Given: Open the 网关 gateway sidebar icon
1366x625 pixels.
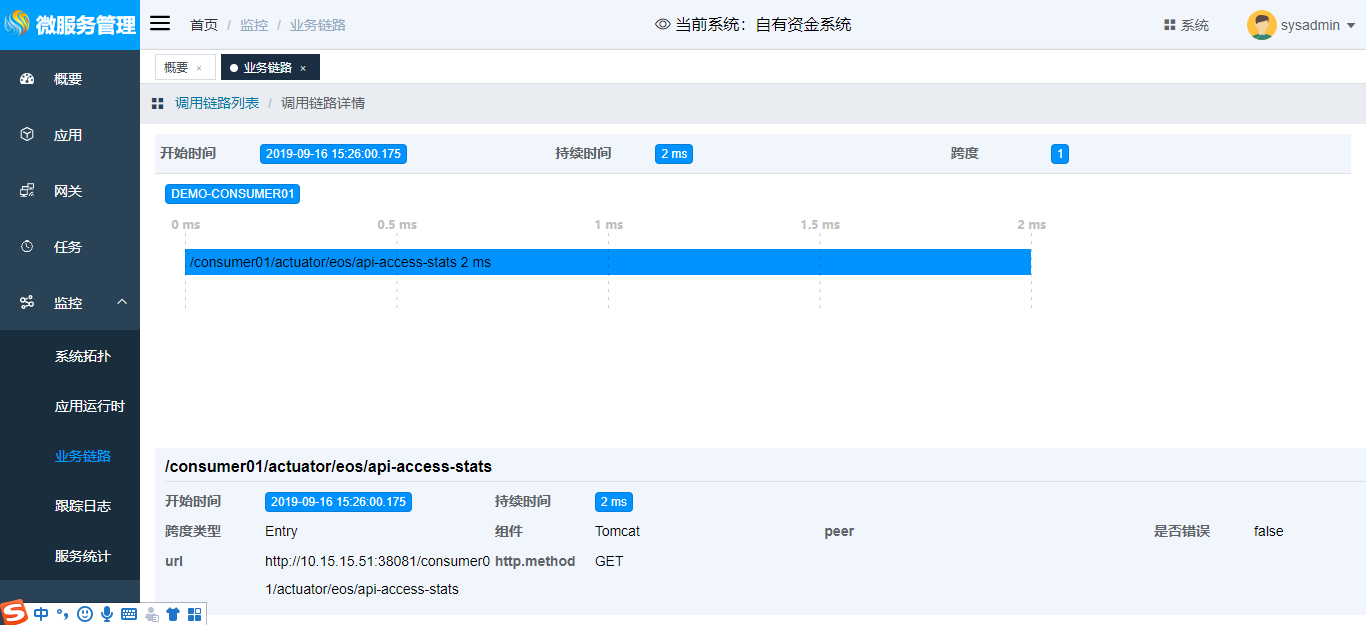Looking at the screenshot, I should pyautogui.click(x=27, y=190).
